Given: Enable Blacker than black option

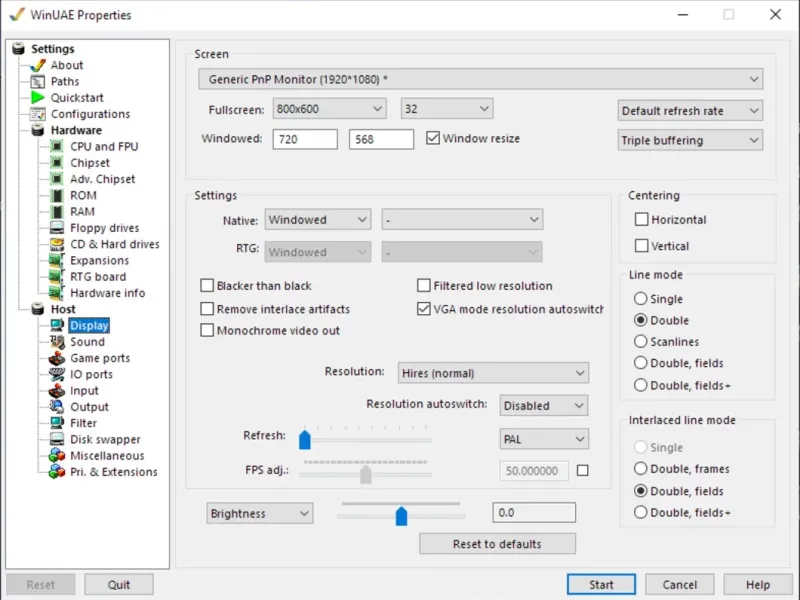Looking at the screenshot, I should (207, 285).
